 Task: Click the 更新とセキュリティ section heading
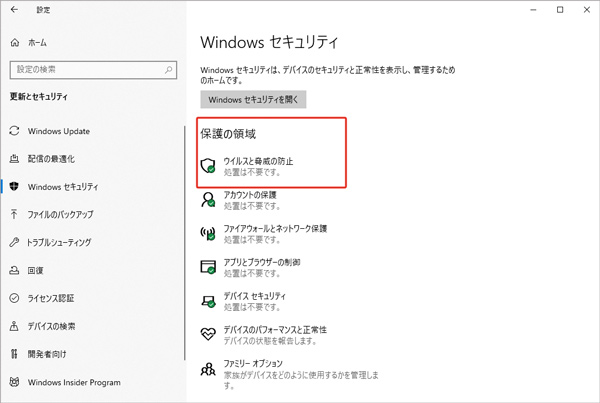tap(39, 96)
